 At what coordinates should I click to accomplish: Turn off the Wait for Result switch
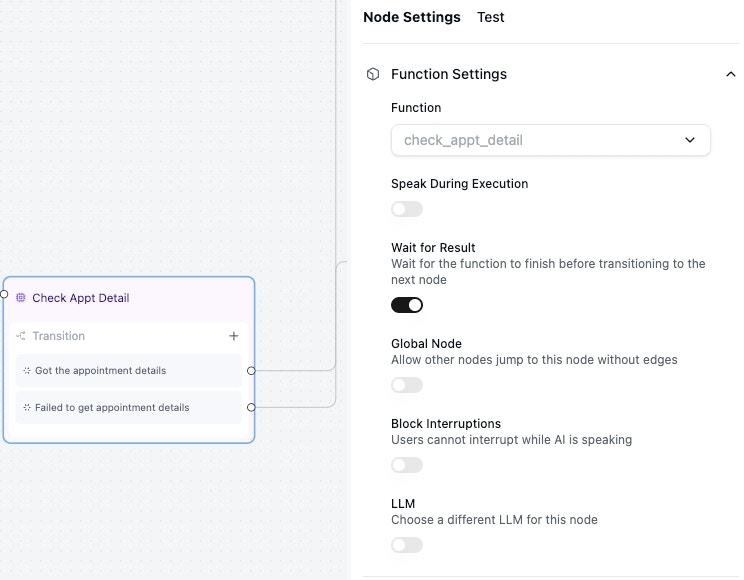tap(407, 305)
